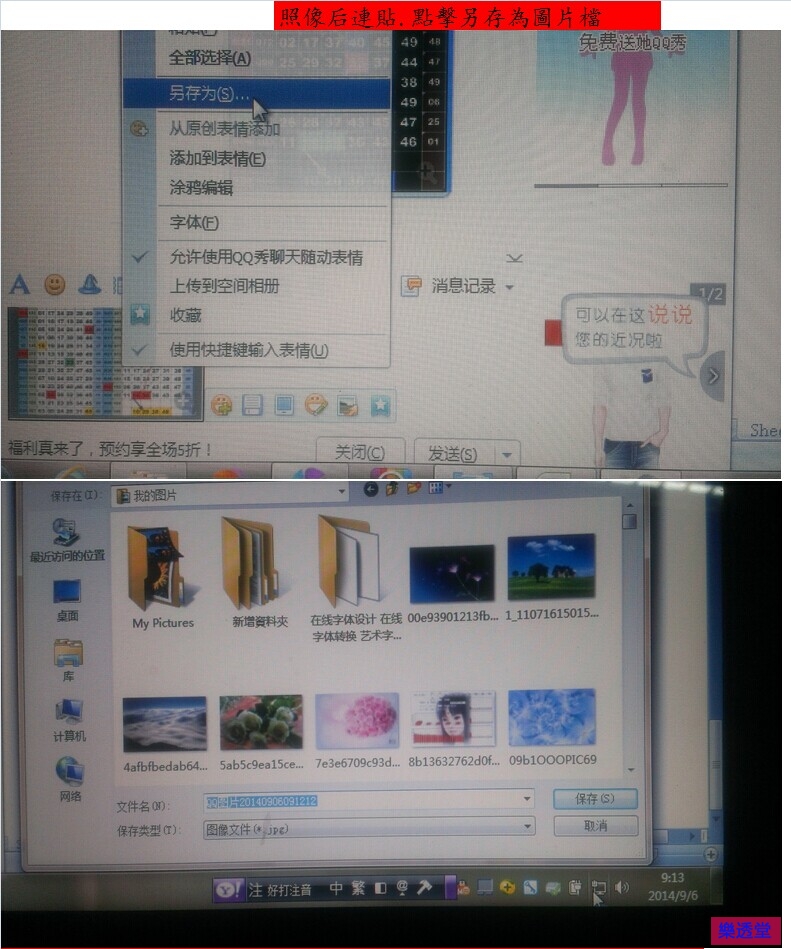Select 库 in the places bar
The image size is (791, 949).
(68, 660)
